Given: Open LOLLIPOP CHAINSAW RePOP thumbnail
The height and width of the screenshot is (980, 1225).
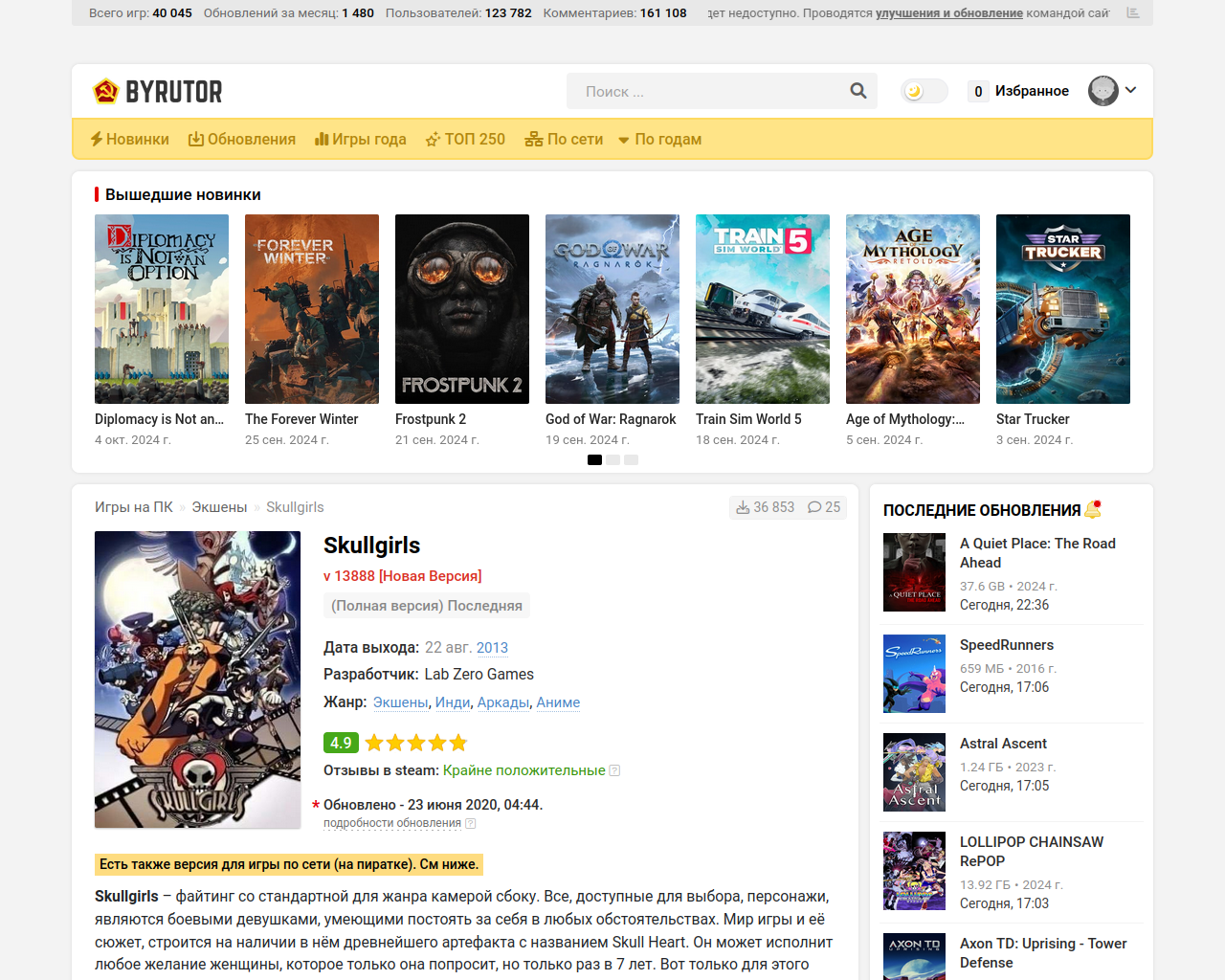Looking at the screenshot, I should (914, 871).
